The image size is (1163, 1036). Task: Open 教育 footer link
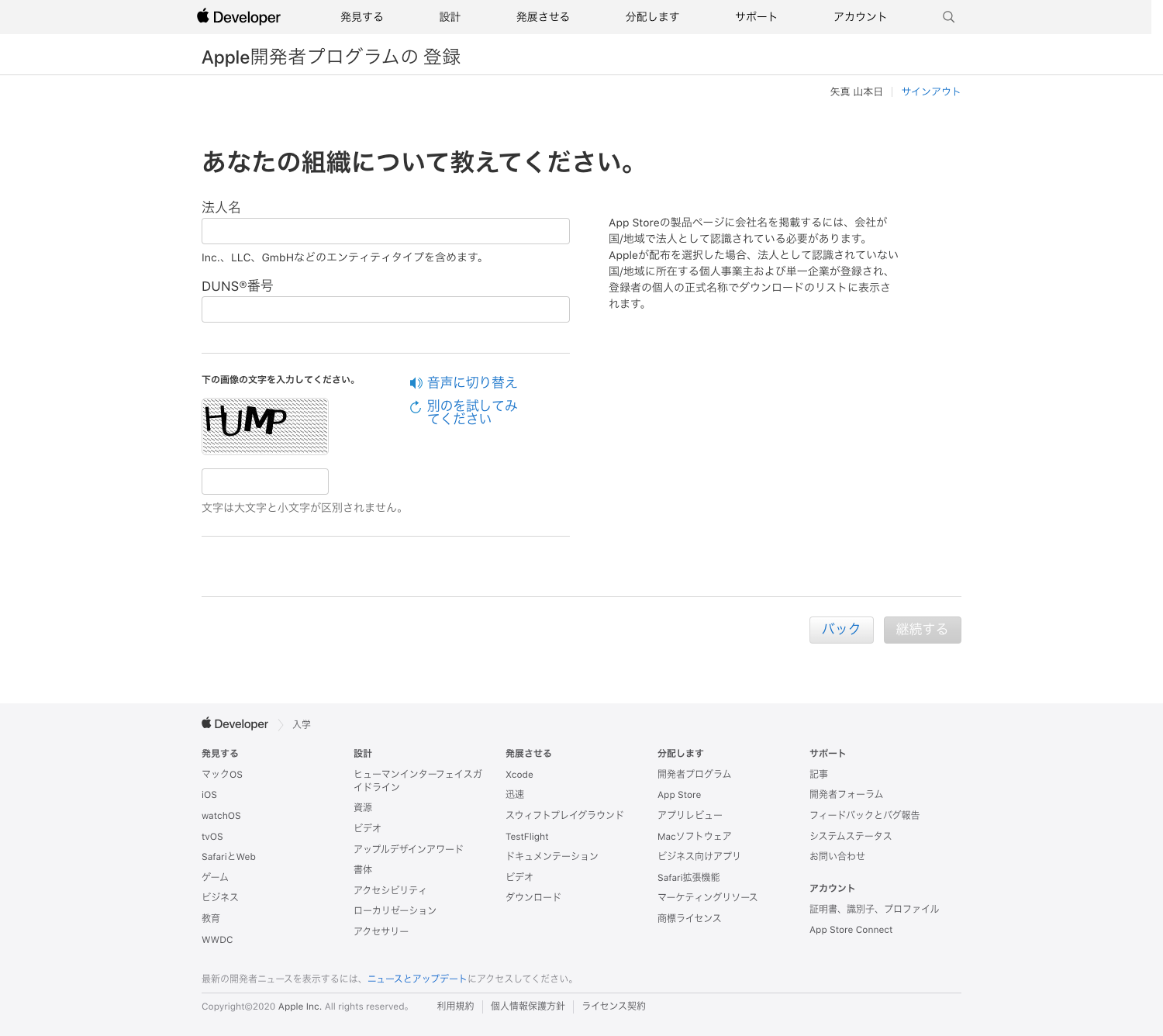click(x=211, y=918)
